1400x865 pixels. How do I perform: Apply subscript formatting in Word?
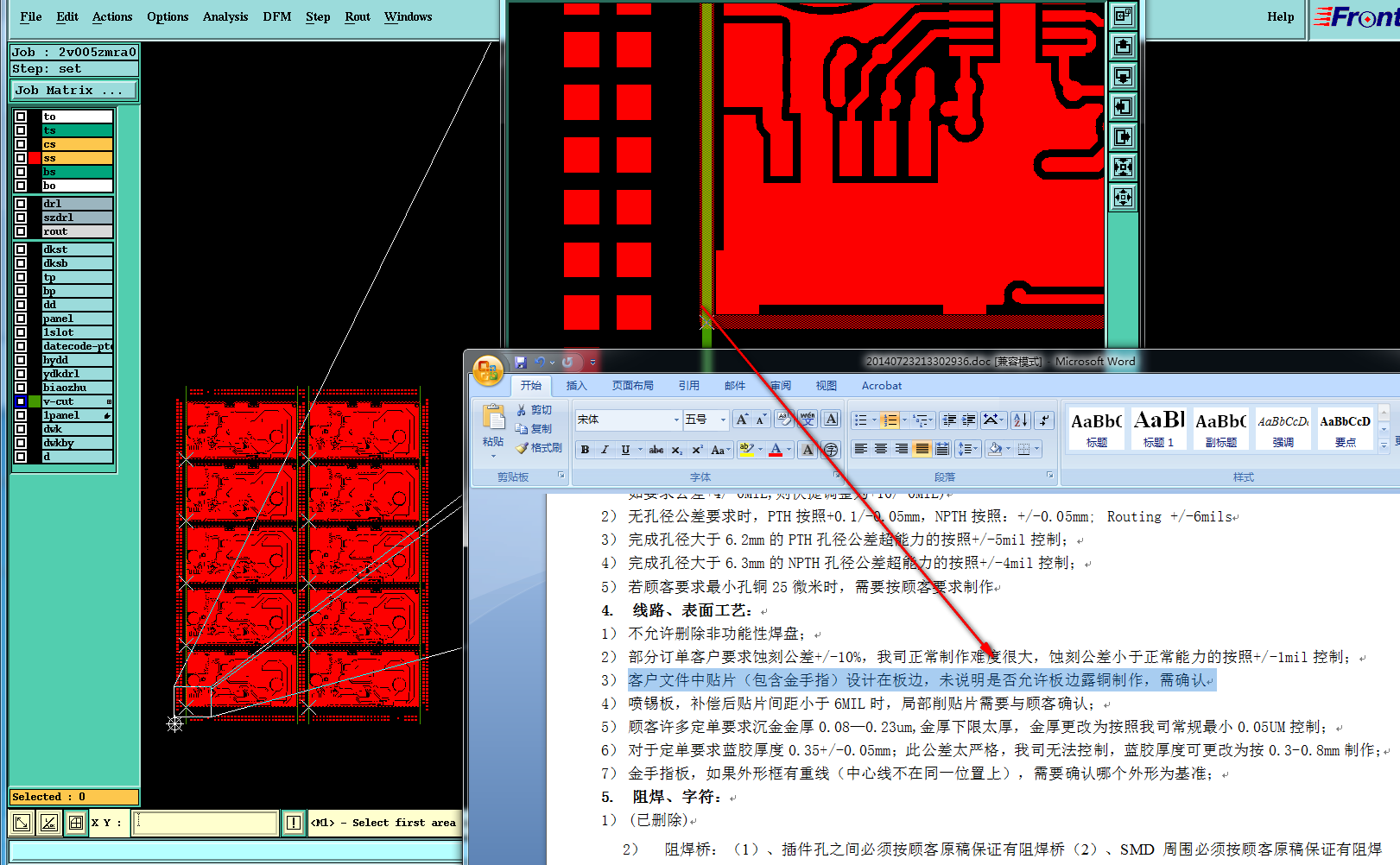pos(677,450)
